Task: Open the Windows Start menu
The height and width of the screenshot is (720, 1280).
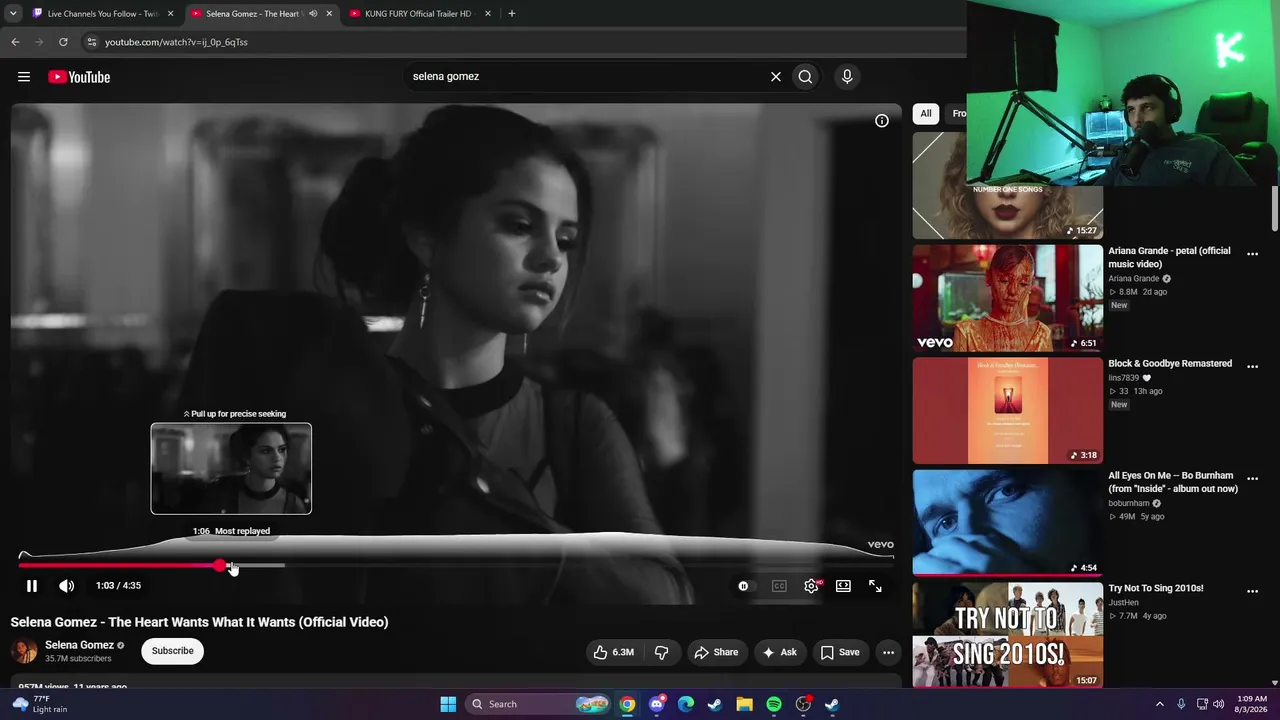Action: click(x=448, y=704)
